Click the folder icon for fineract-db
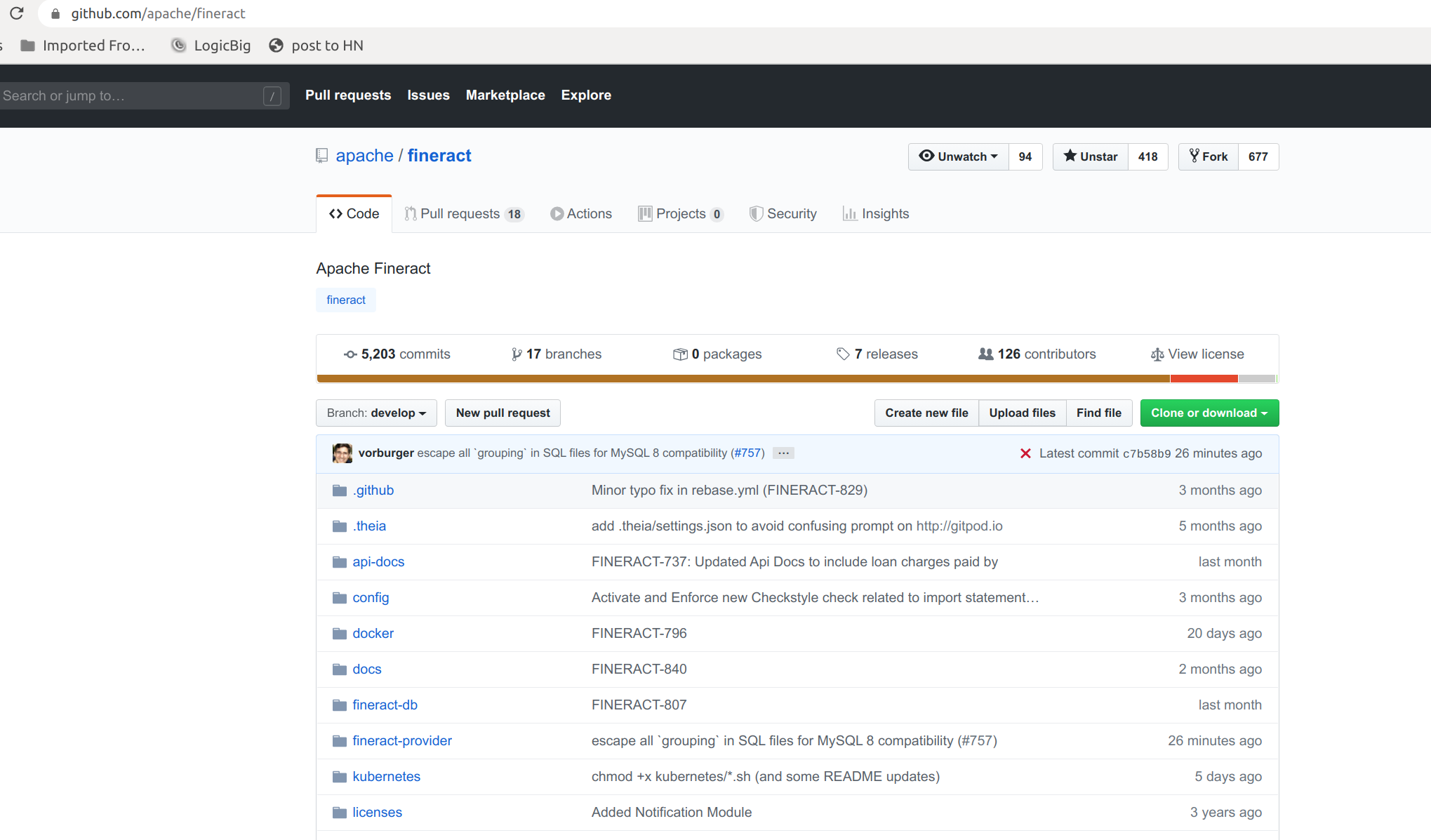 [340, 705]
